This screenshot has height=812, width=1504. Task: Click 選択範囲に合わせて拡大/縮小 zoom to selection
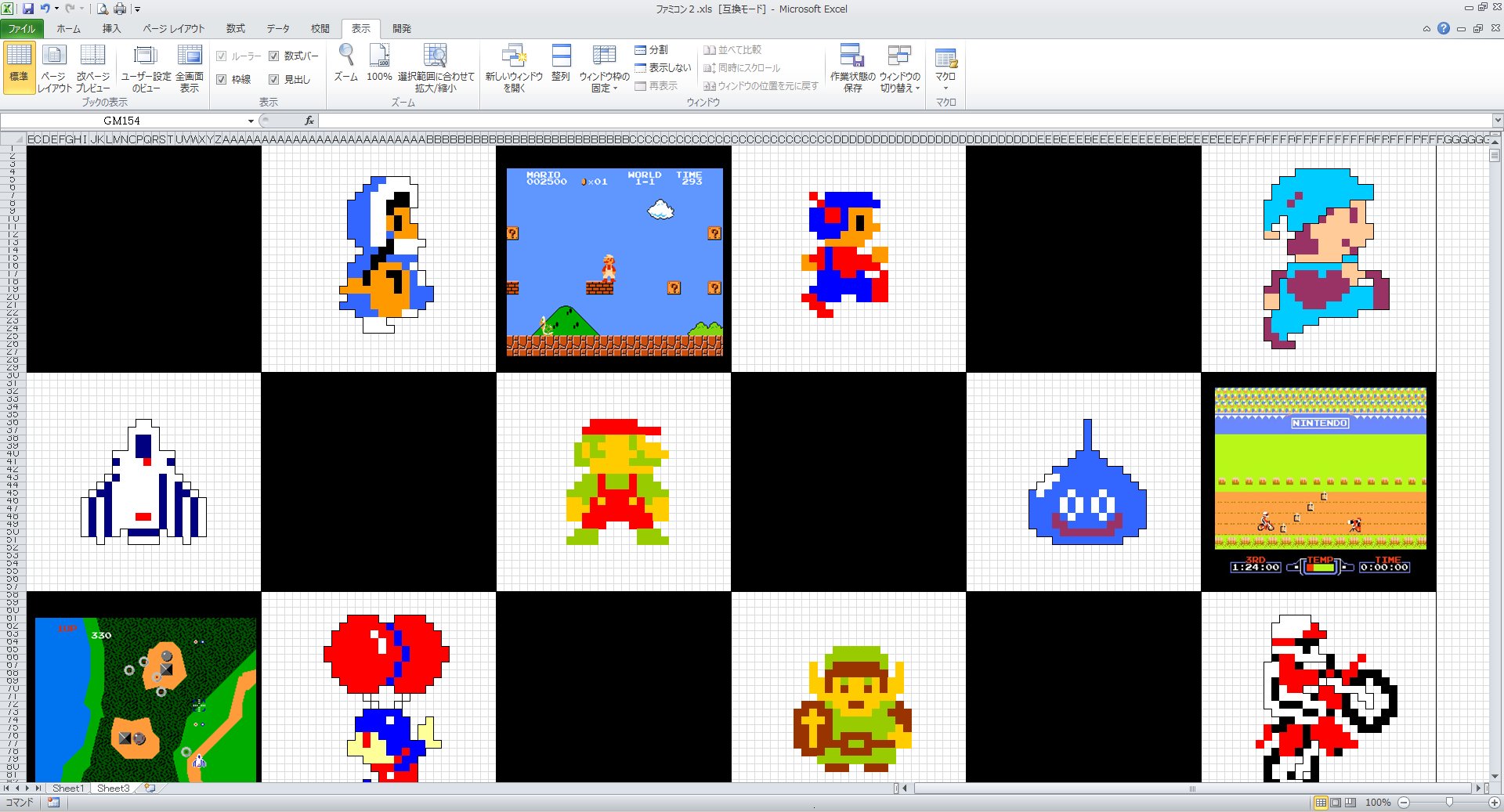click(436, 68)
